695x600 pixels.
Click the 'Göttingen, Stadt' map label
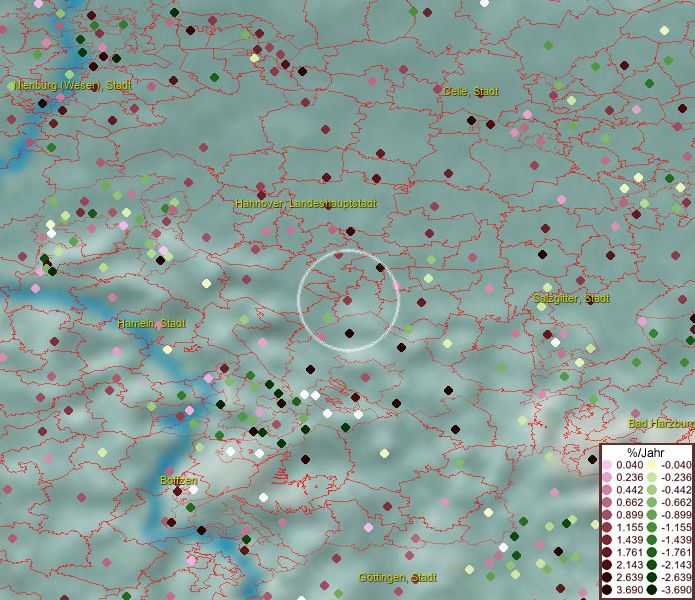398,577
